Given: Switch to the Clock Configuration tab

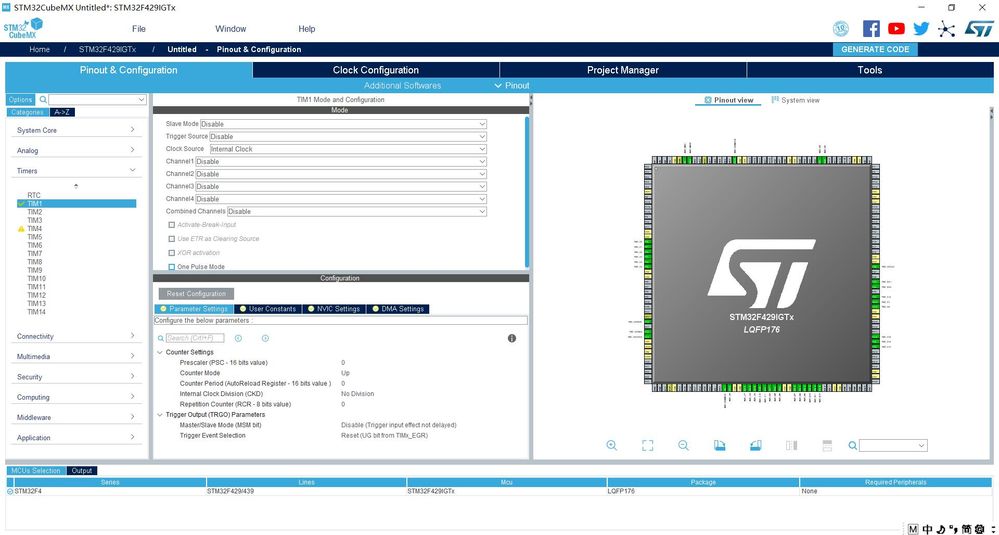Looking at the screenshot, I should pos(376,70).
